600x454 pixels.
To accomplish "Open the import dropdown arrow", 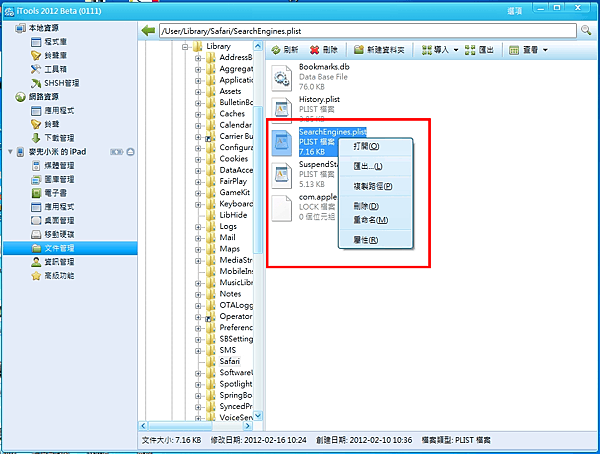I will pos(456,50).
